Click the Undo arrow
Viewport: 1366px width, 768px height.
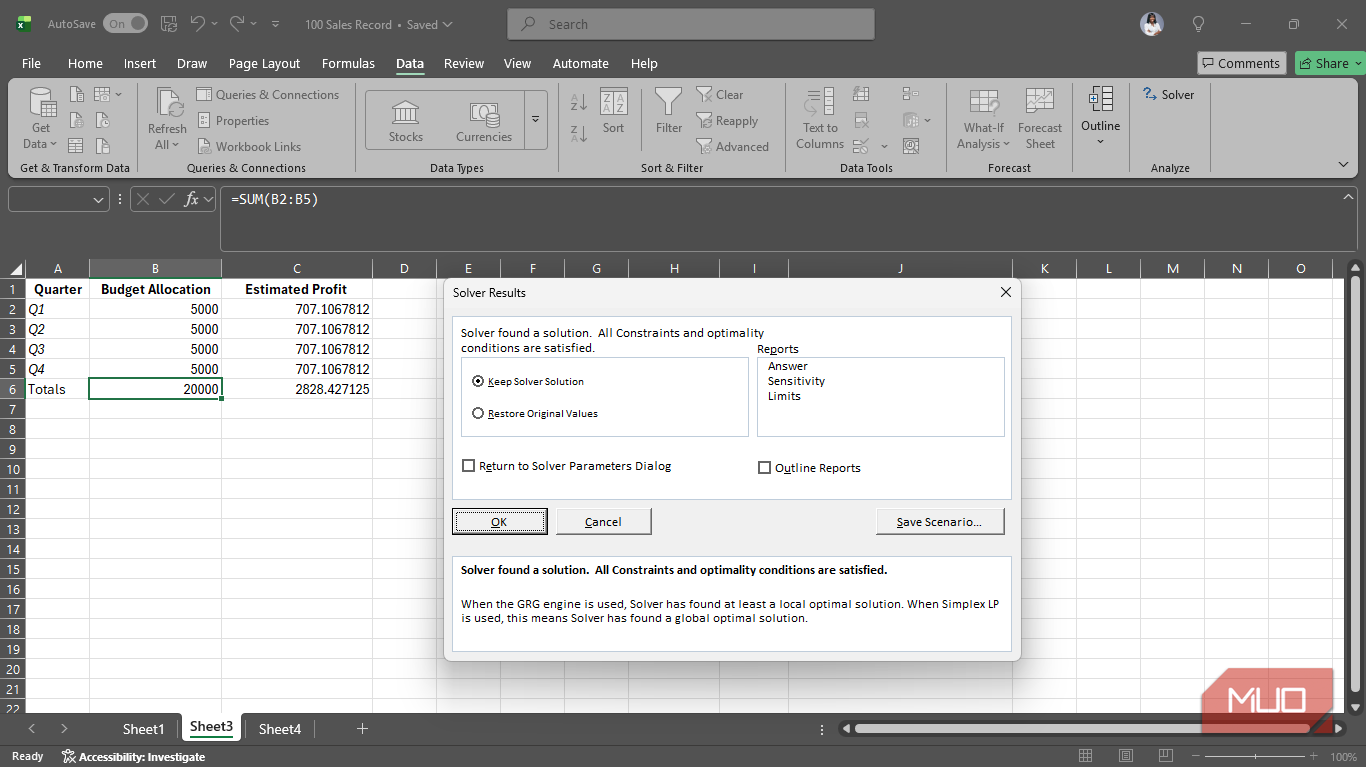[198, 24]
